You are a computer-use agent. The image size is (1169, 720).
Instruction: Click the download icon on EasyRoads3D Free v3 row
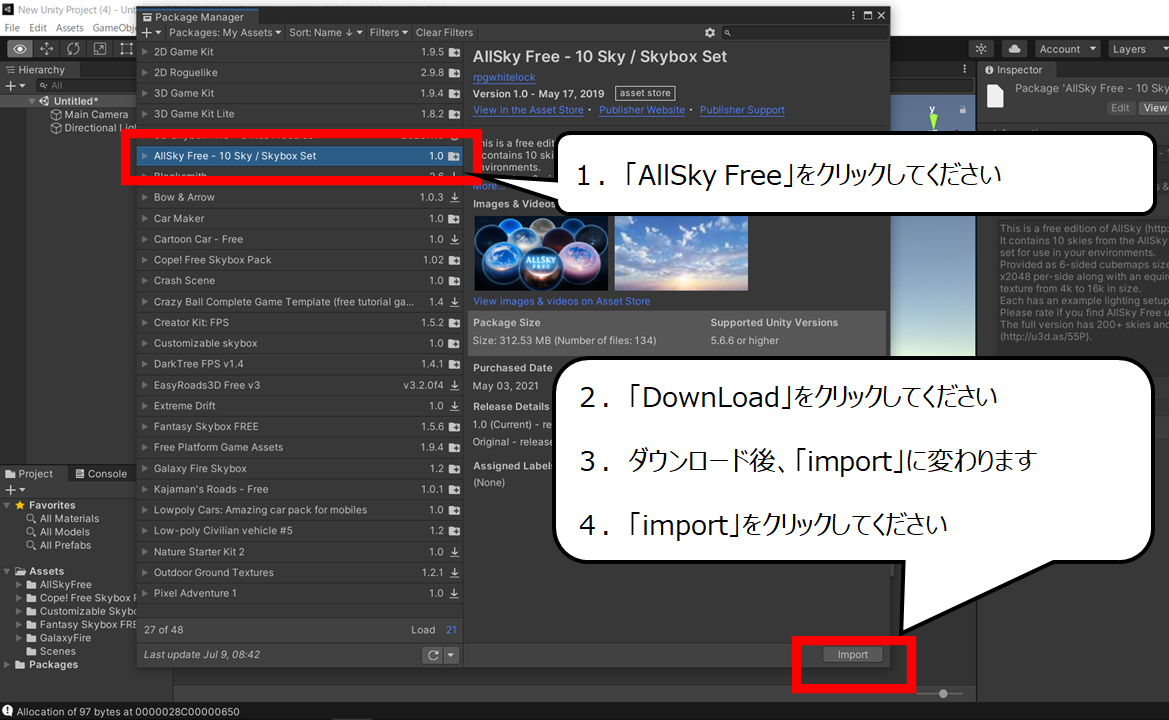(x=454, y=385)
